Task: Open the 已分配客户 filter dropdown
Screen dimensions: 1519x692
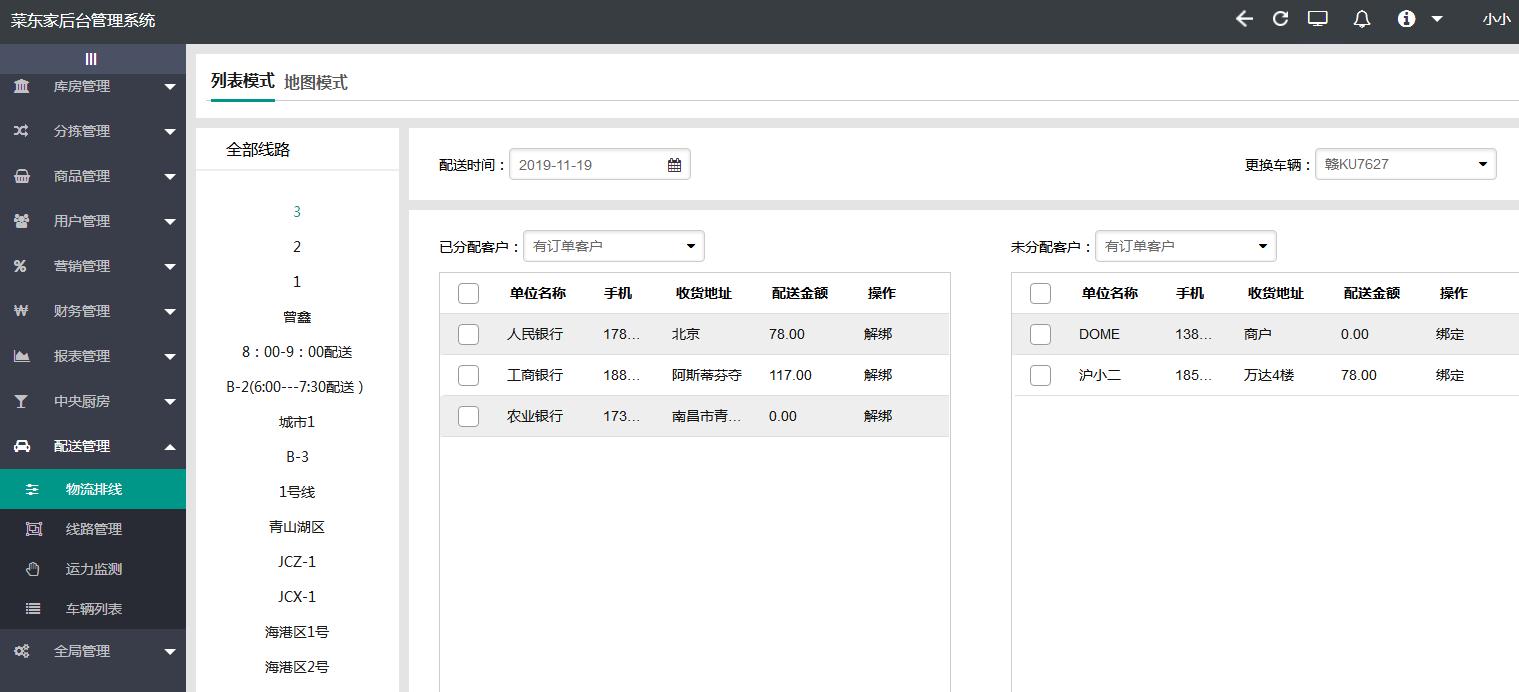Action: click(x=613, y=246)
